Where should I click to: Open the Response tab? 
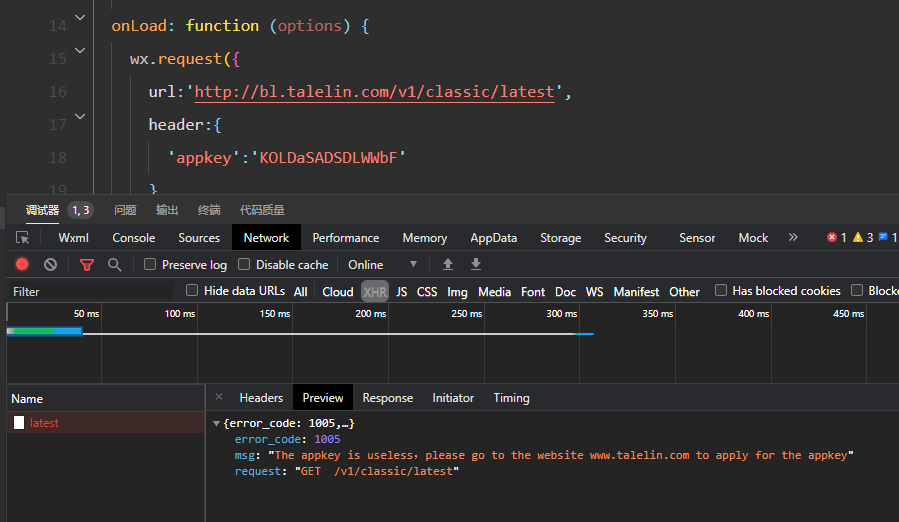387,398
